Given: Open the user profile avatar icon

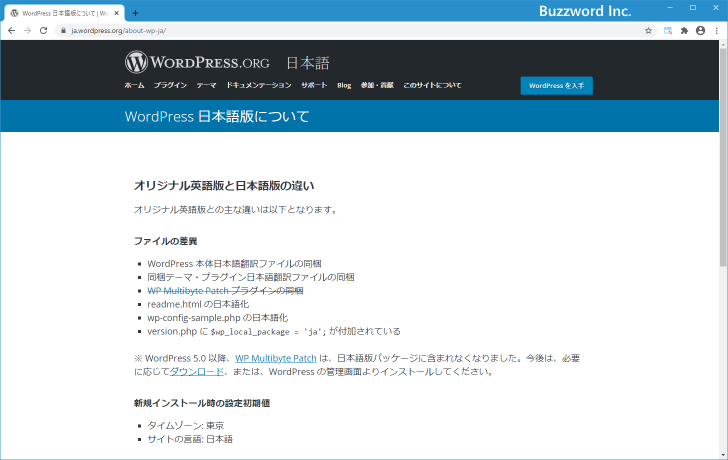Looking at the screenshot, I should 701,31.
